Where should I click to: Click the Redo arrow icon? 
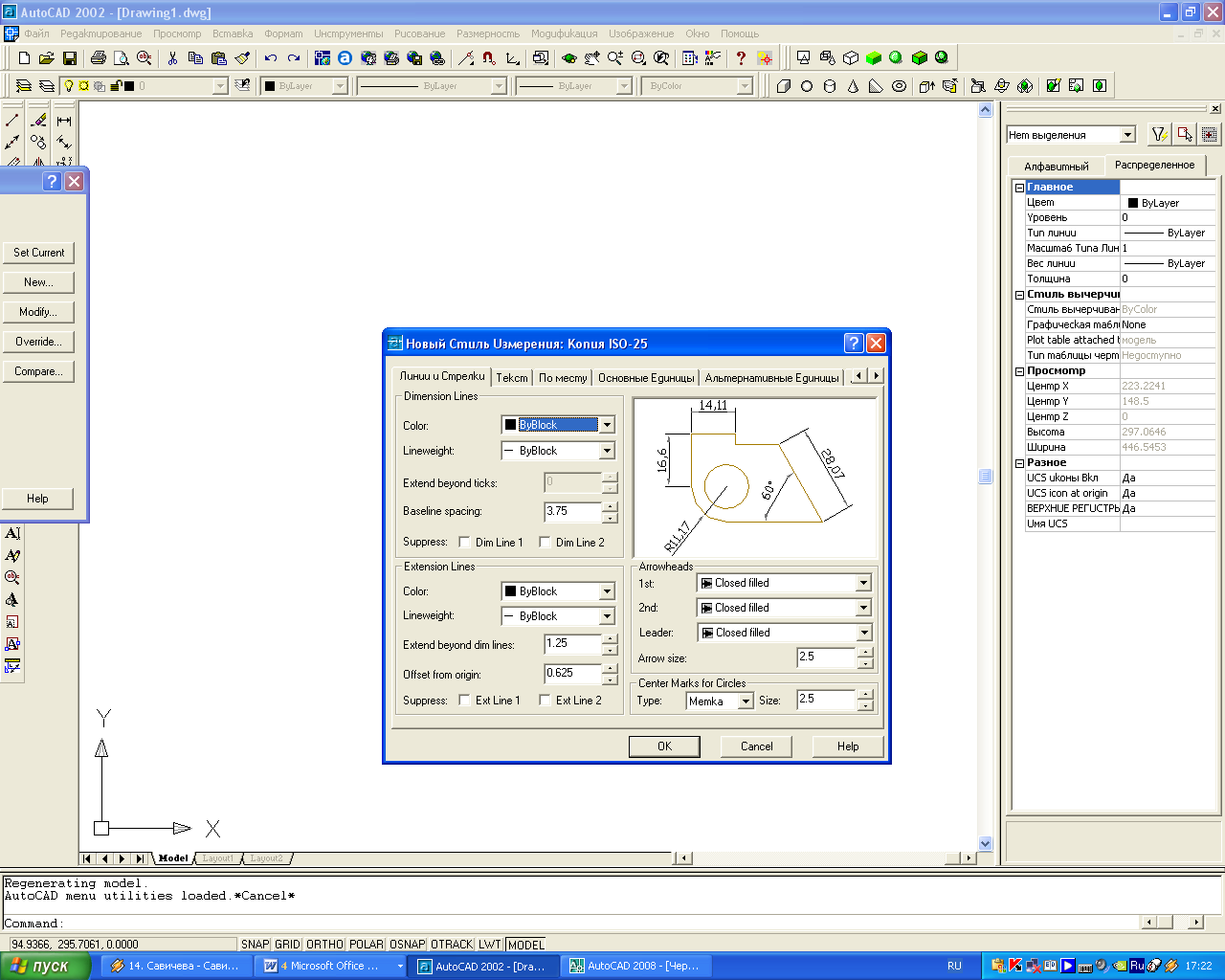tap(294, 58)
